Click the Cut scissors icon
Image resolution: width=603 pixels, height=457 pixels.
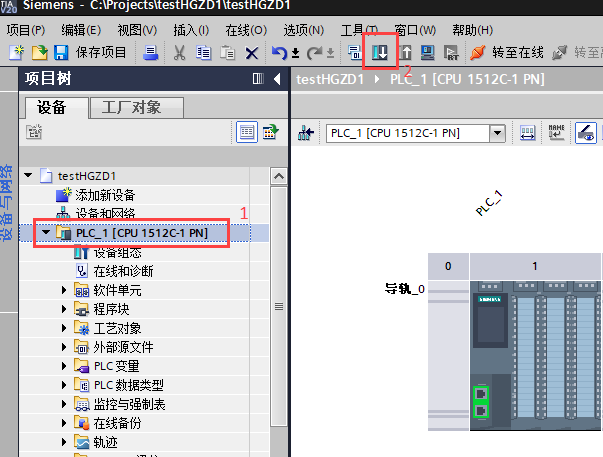point(180,52)
